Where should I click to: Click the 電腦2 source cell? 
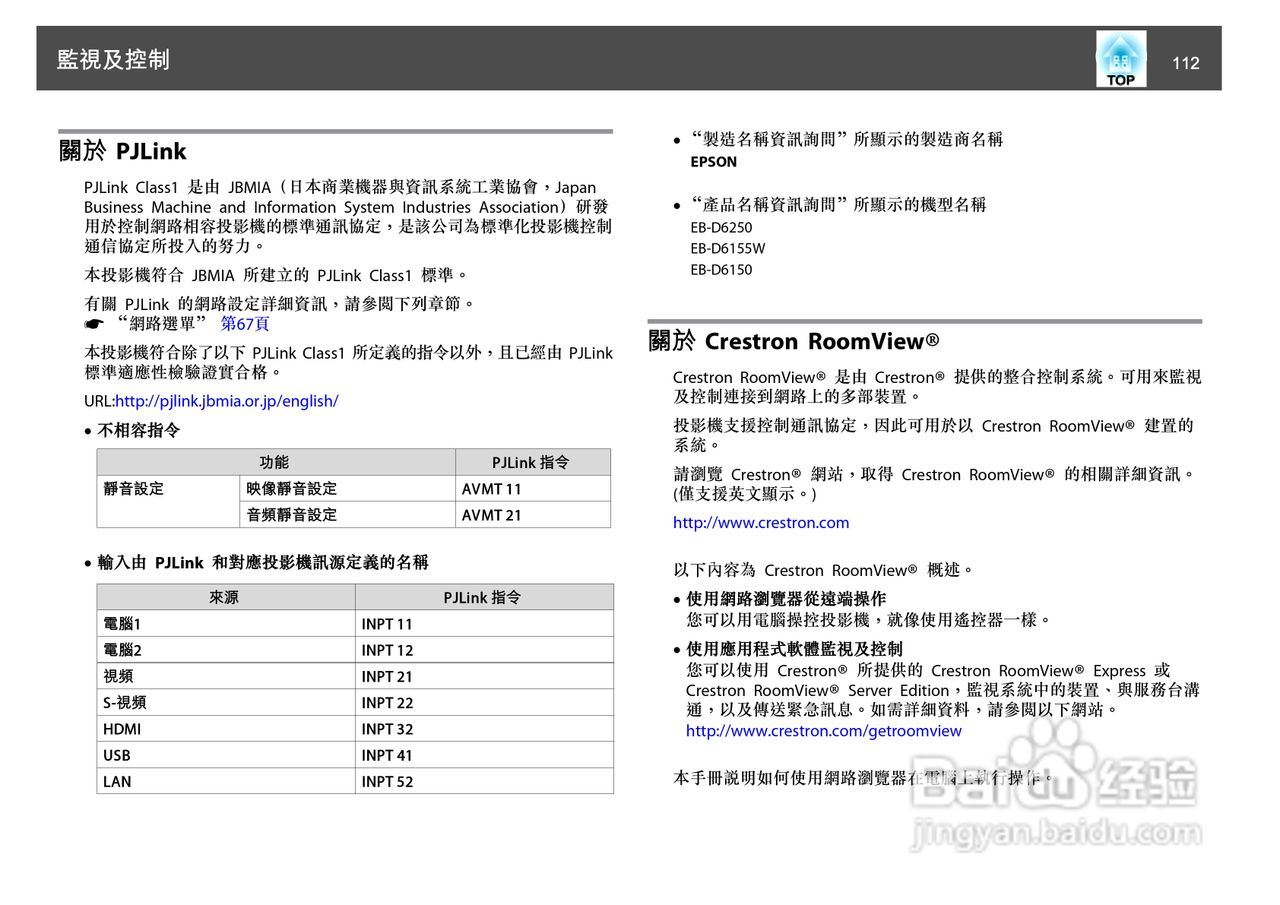[x=225, y=649]
